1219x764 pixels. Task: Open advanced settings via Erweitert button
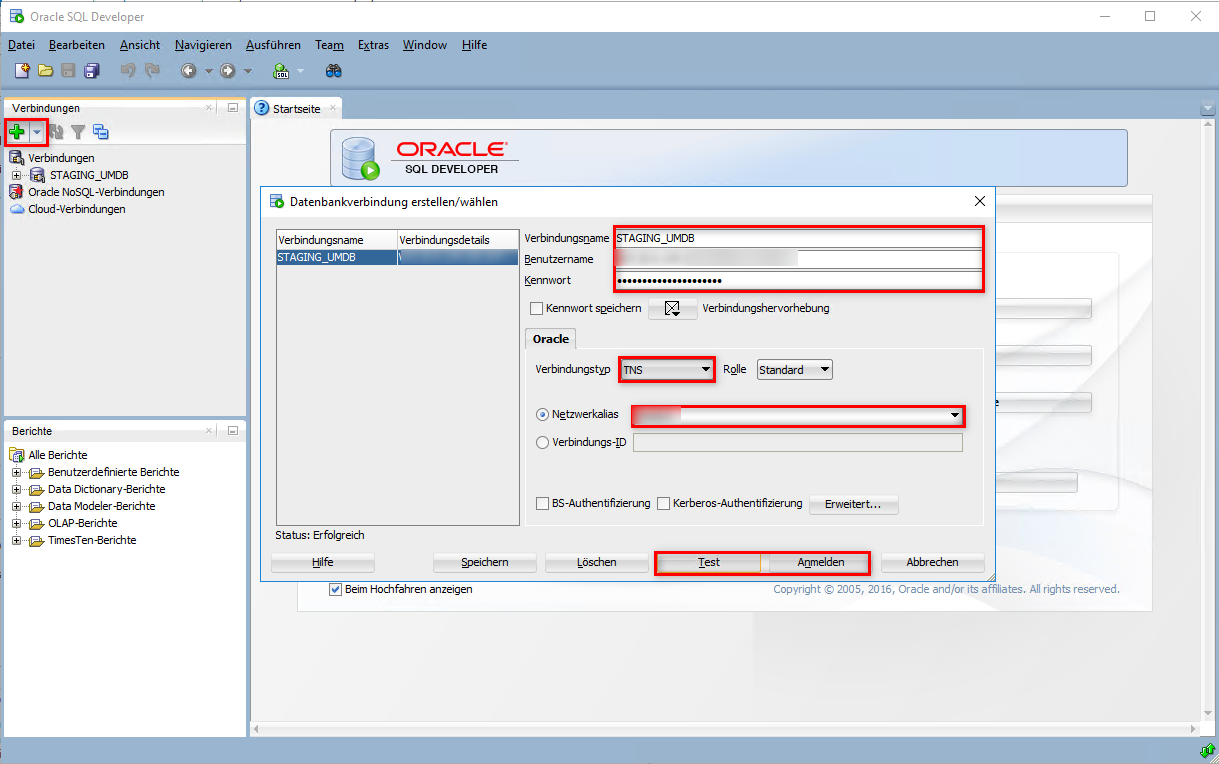[853, 505]
